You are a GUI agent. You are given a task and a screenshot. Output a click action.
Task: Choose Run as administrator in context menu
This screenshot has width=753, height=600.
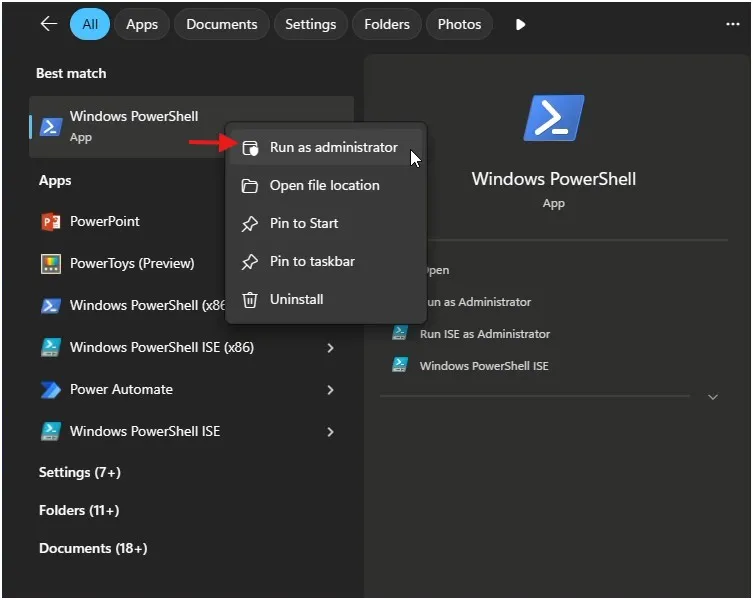coord(326,147)
